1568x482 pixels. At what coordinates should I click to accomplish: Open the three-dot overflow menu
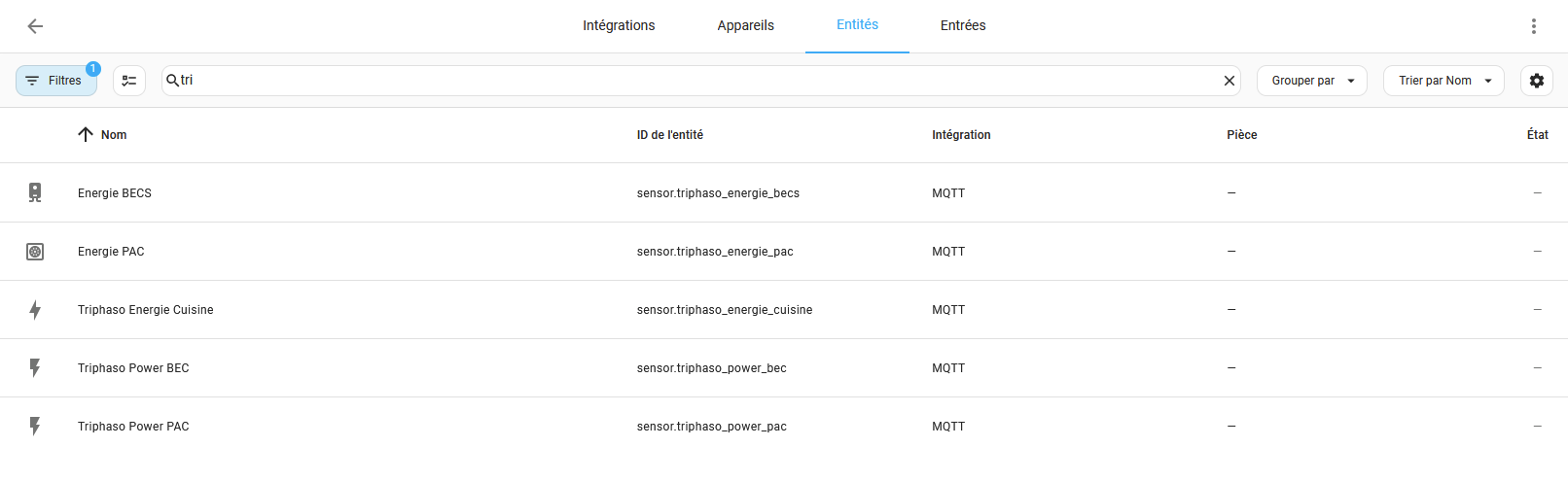[x=1533, y=26]
